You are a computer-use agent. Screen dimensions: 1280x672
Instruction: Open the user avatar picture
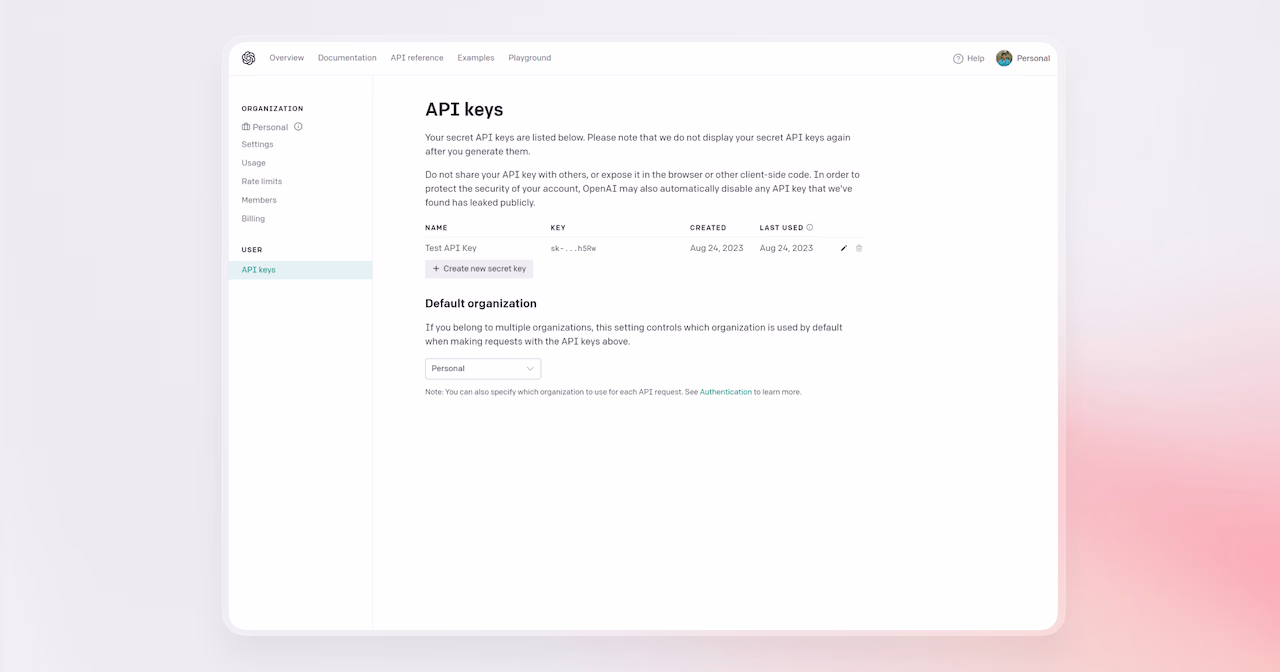tap(1004, 58)
